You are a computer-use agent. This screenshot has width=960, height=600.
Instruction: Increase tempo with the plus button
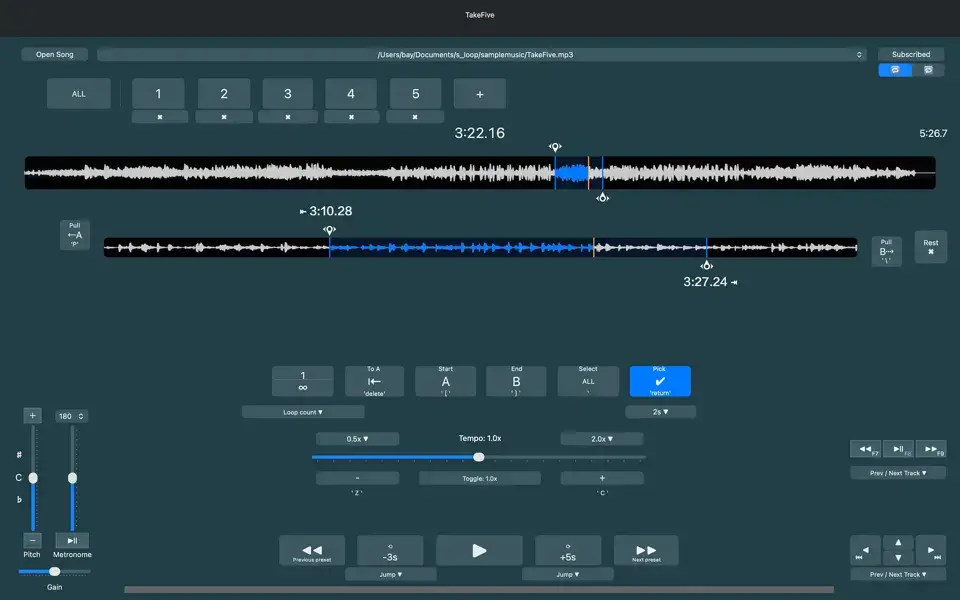[x=602, y=478]
